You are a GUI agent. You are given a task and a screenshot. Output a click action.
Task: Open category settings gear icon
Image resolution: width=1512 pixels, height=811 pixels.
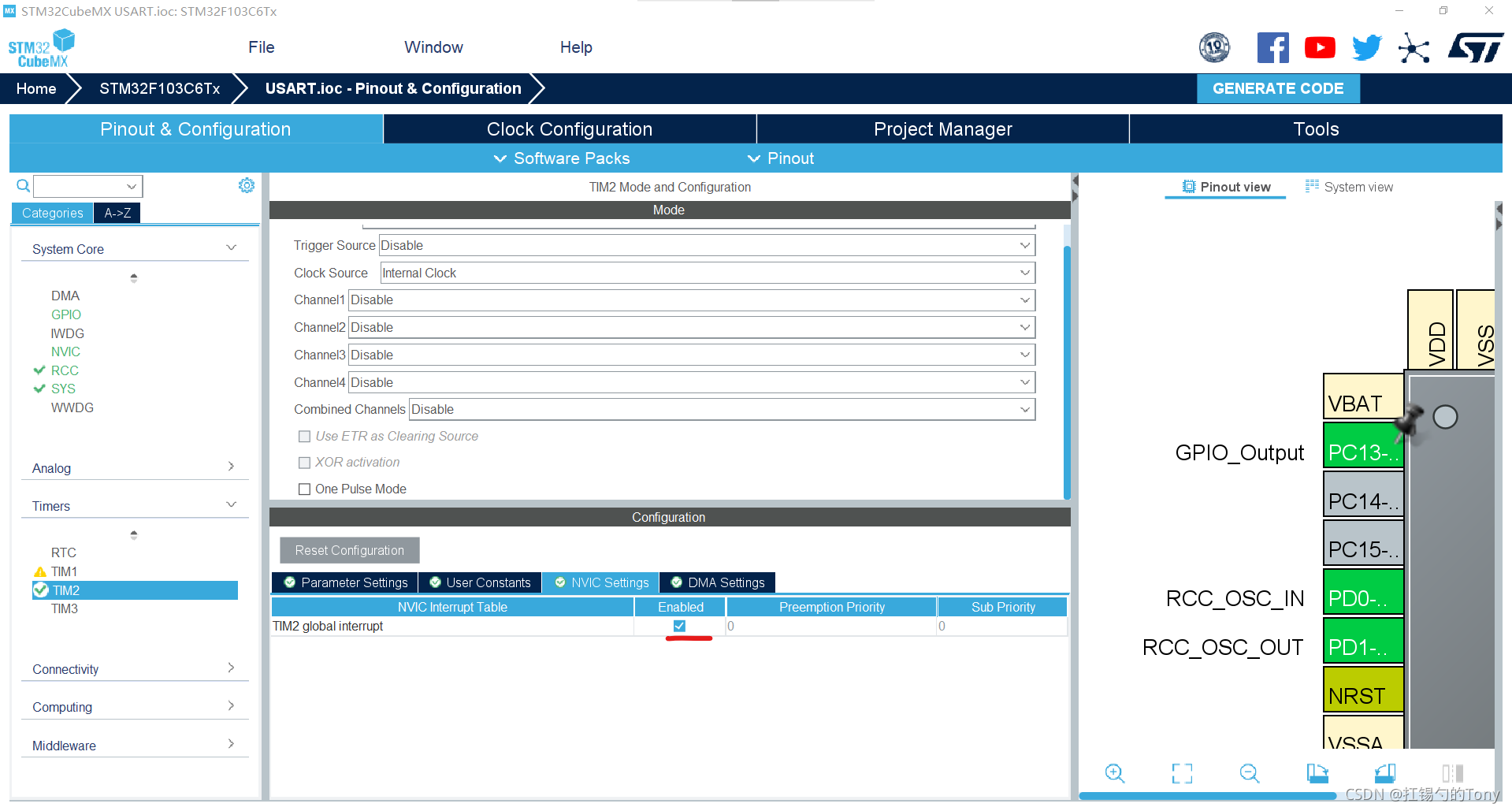[247, 185]
